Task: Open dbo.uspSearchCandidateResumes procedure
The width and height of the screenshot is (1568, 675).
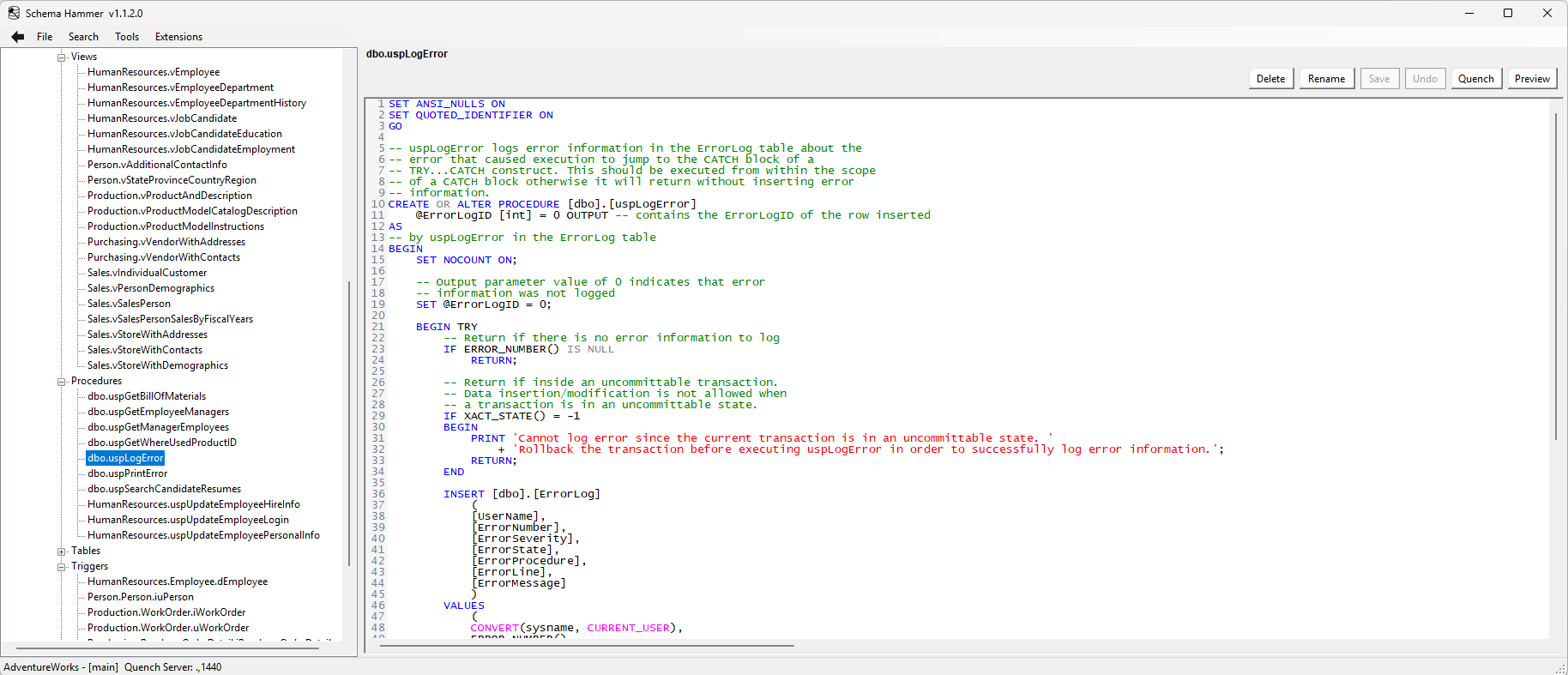Action: tap(164, 489)
